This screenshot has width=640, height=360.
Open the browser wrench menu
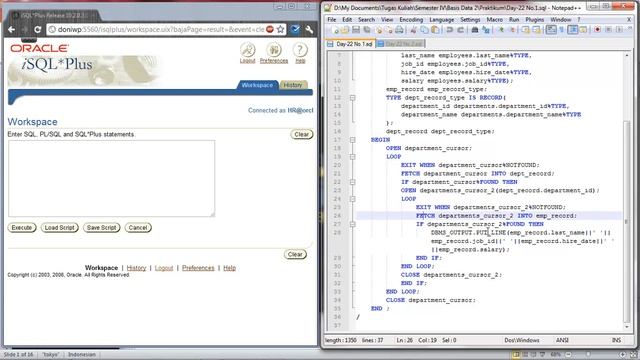click(309, 29)
